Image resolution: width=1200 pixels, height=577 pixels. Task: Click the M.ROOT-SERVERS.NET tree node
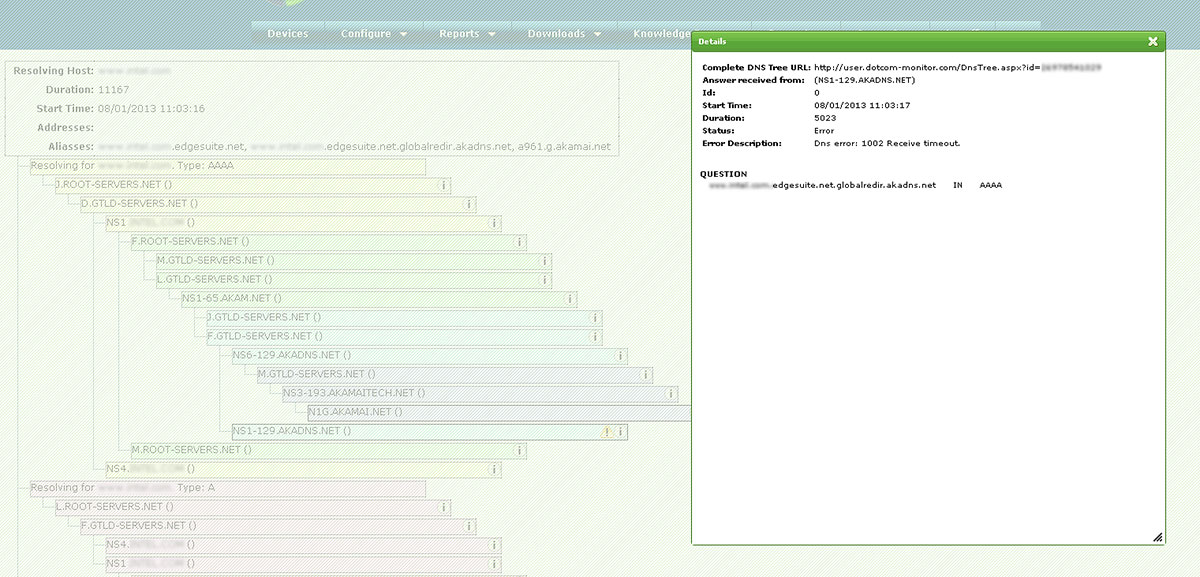[328, 450]
